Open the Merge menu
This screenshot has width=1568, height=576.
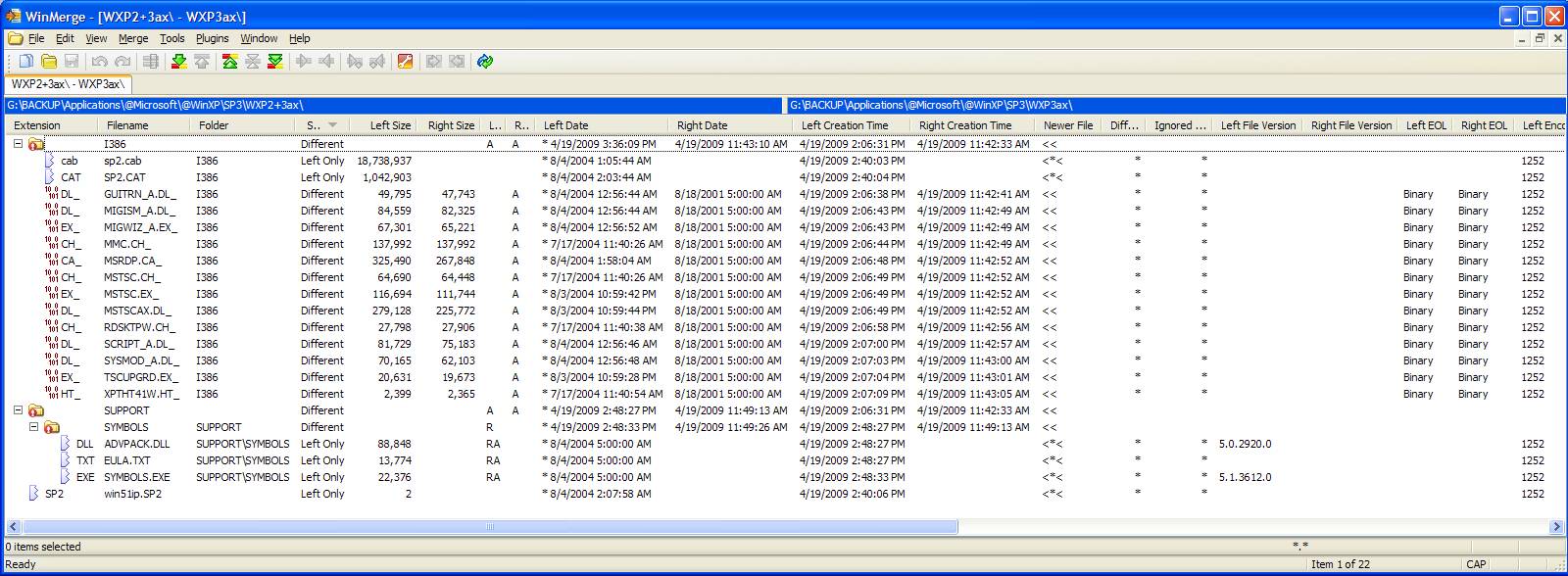tap(133, 38)
